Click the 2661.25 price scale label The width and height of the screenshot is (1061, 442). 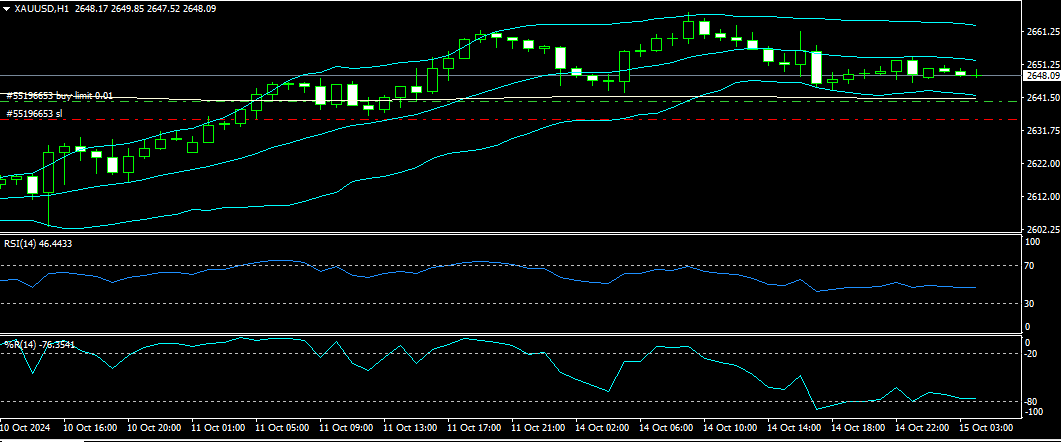[1042, 32]
